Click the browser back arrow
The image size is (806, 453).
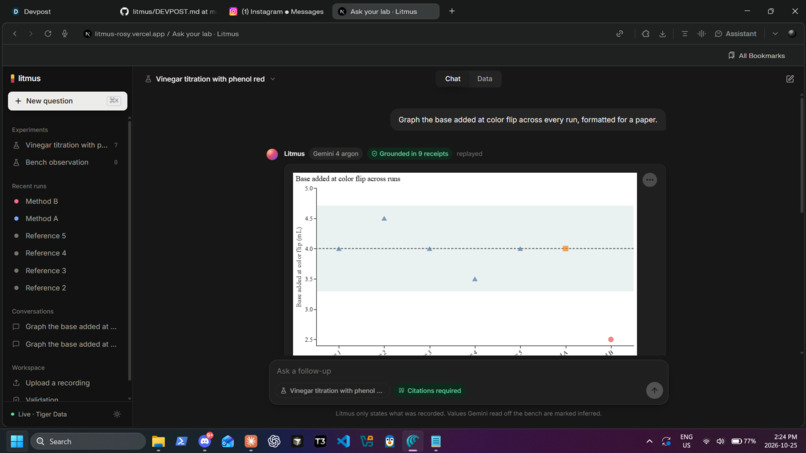(x=15, y=34)
